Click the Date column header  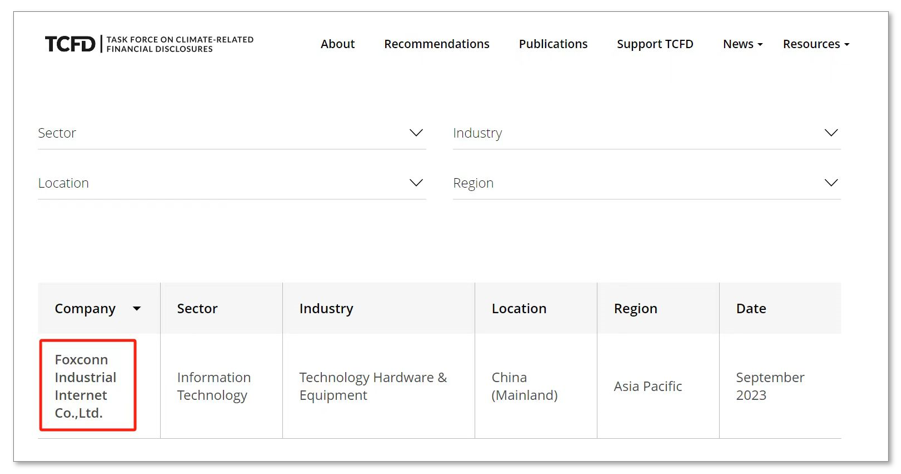coord(751,309)
